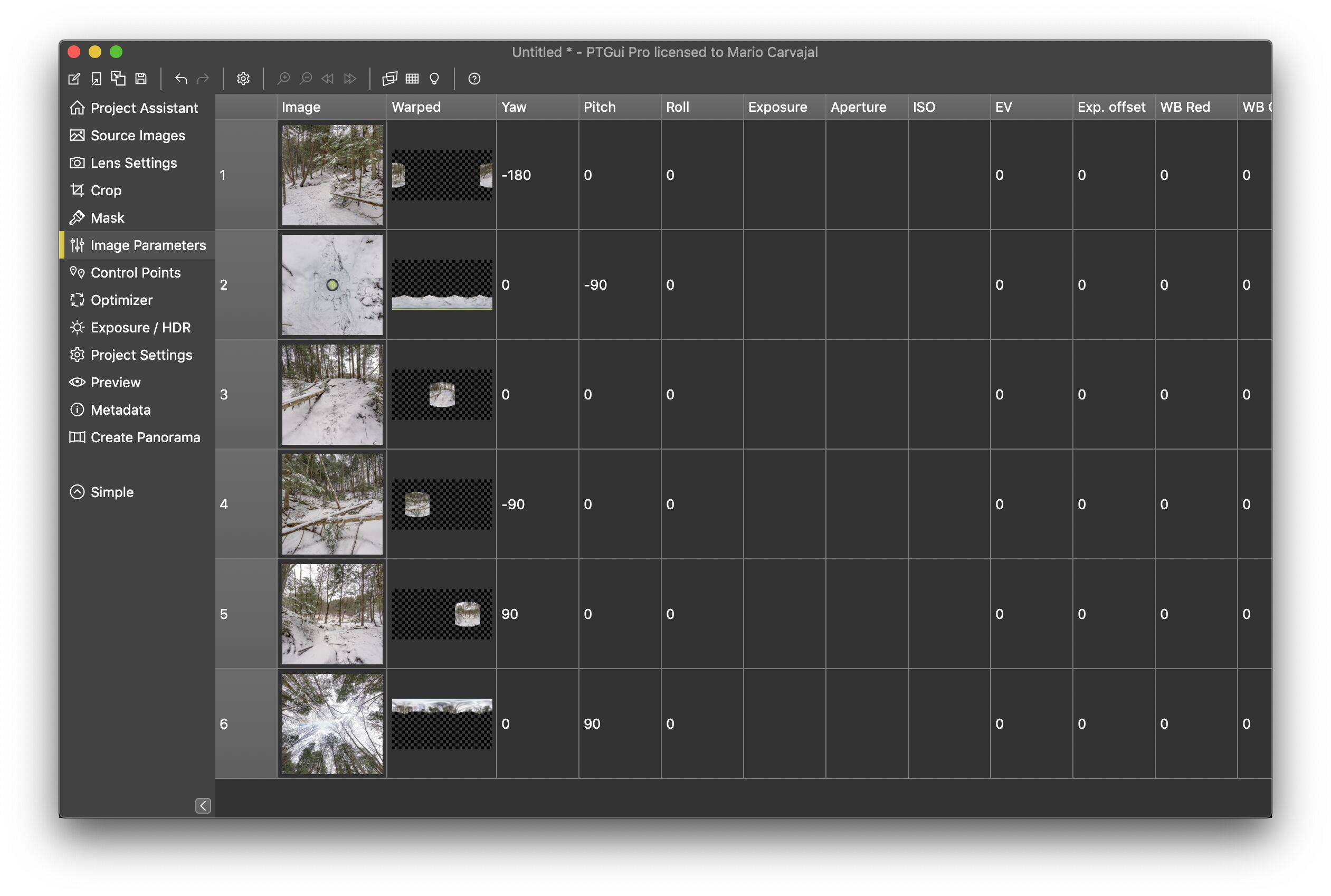1331x896 pixels.
Task: Open the Control Point table grid icon
Action: [412, 78]
